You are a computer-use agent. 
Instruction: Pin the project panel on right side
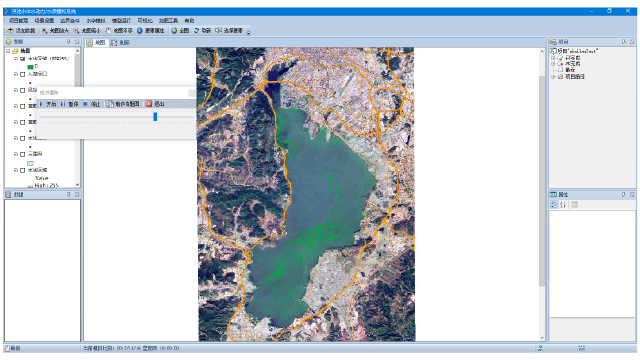point(624,42)
